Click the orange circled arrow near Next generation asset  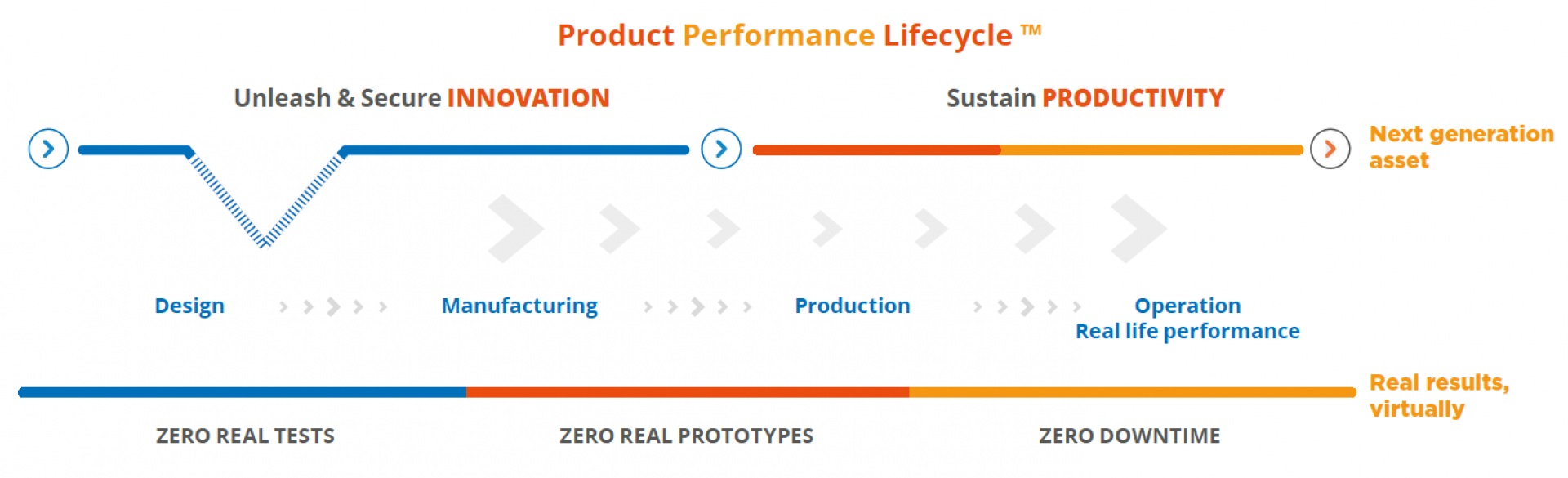click(x=1330, y=149)
